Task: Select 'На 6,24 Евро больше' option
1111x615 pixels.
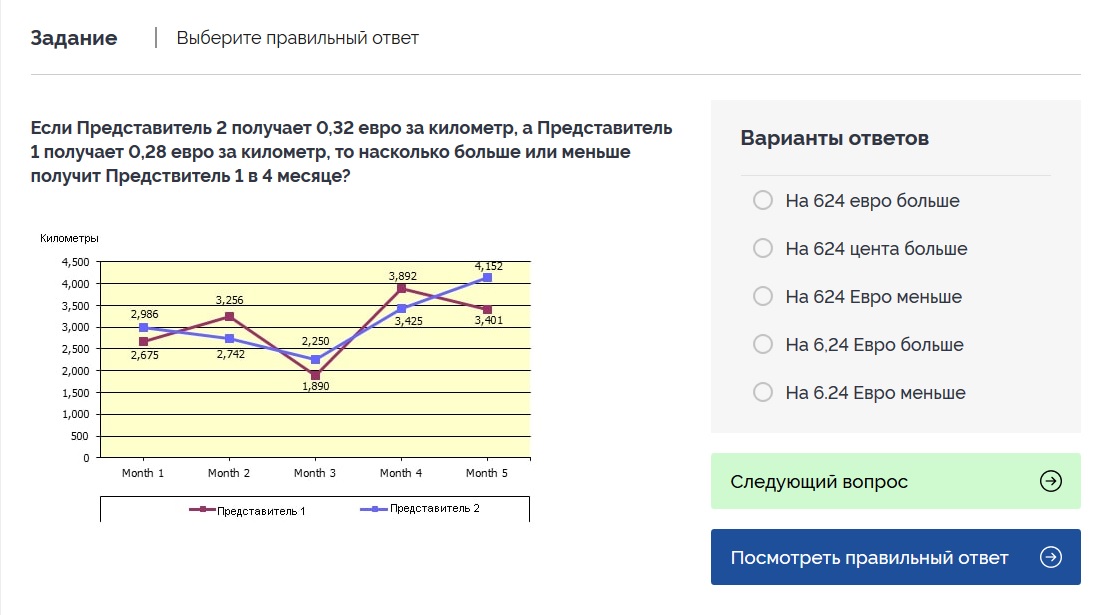Action: (x=763, y=345)
